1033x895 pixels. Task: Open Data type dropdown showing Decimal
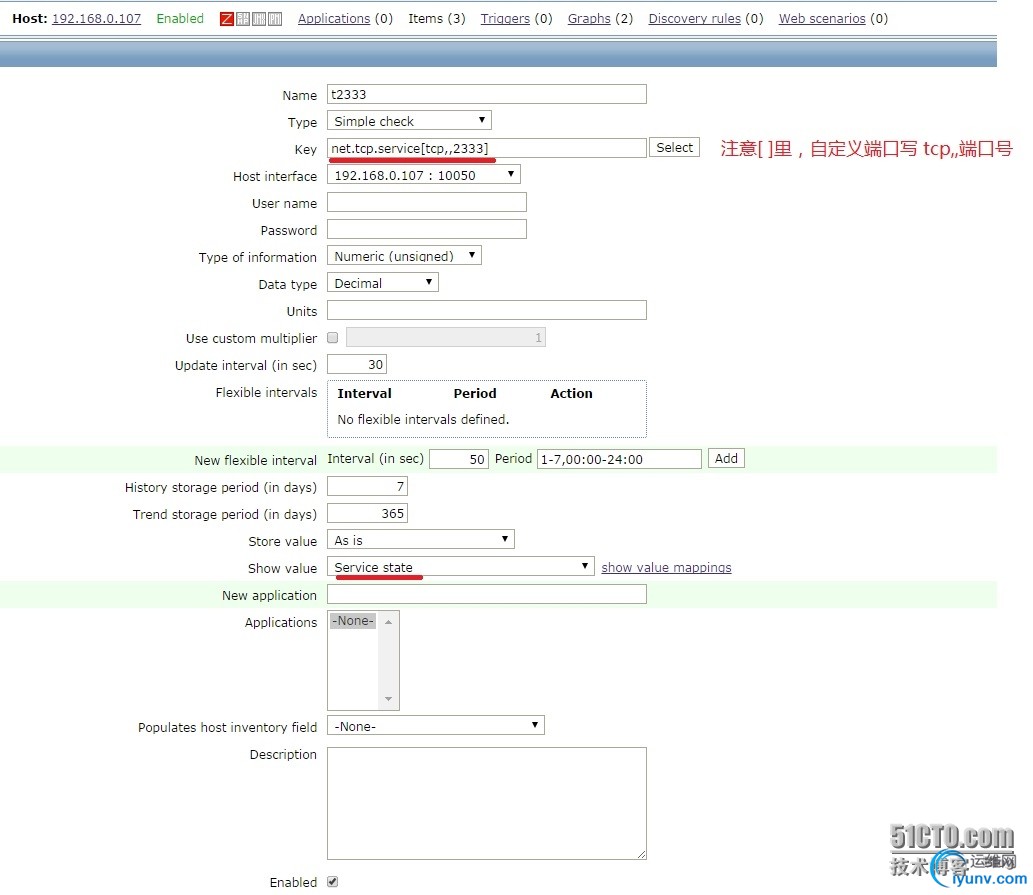click(382, 283)
